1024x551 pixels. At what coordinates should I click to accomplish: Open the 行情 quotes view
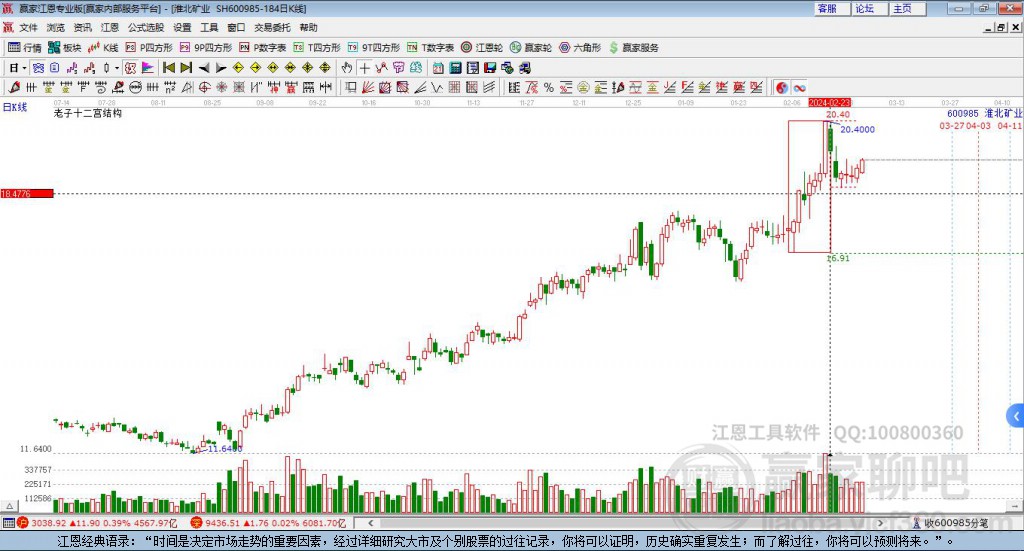[x=25, y=48]
